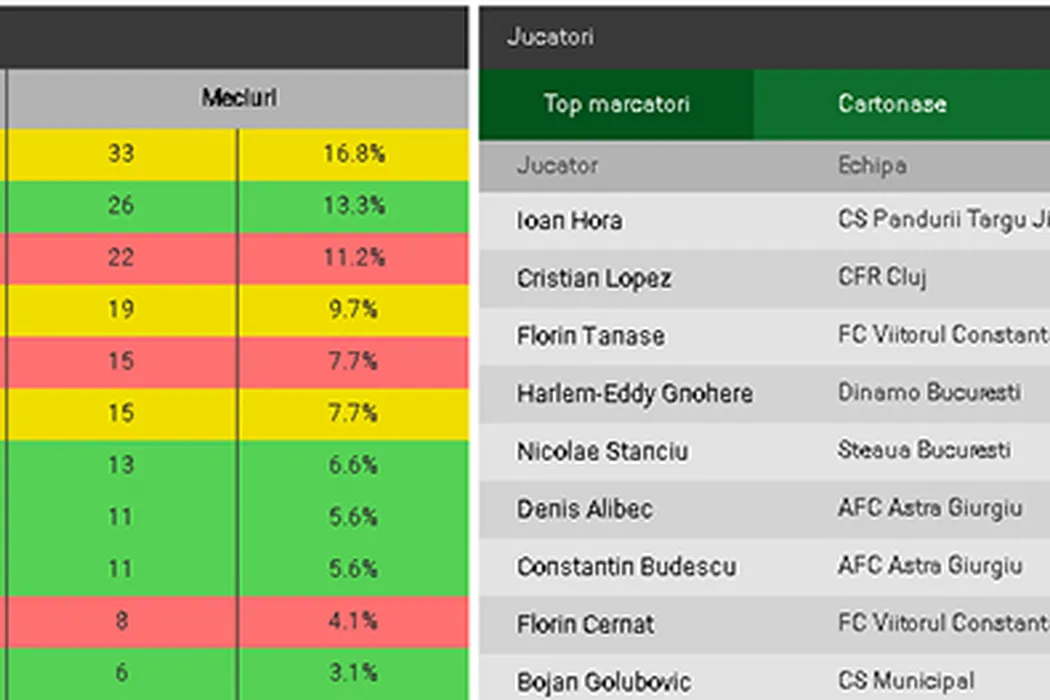The image size is (1050, 700).
Task: Click Constantin Budescu's name
Action: (x=626, y=567)
